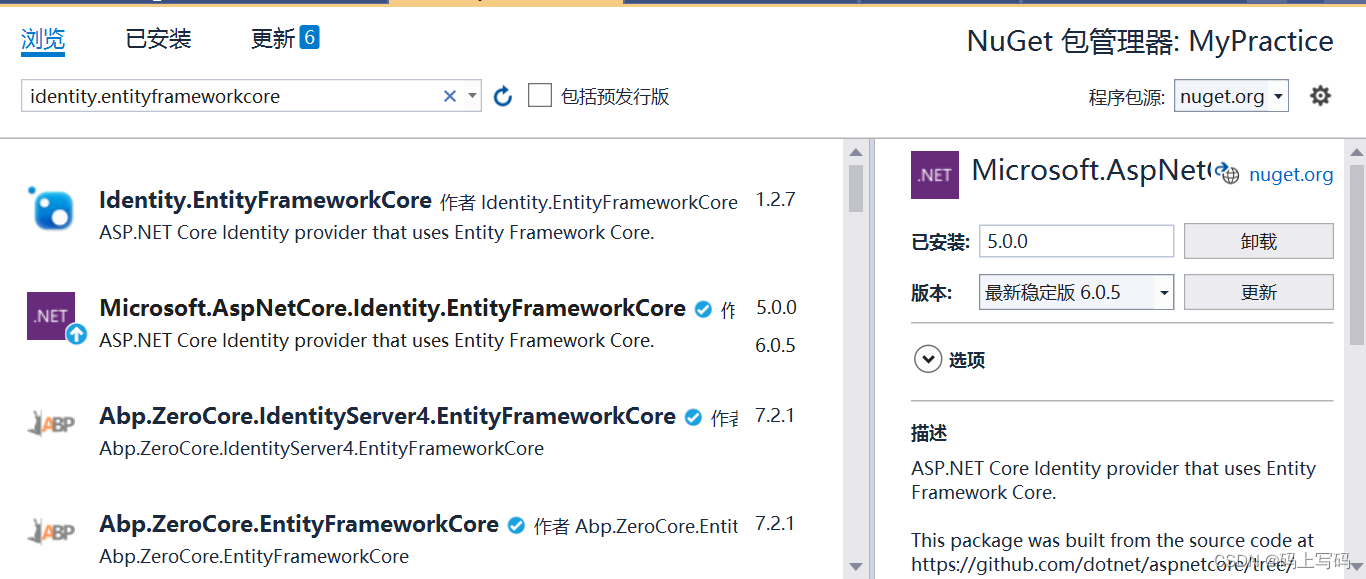This screenshot has width=1366, height=579.
Task: Click the Abp.ZeroCore.IdentityServer4.EntityFrameworkCore description line
Action: (x=321, y=448)
